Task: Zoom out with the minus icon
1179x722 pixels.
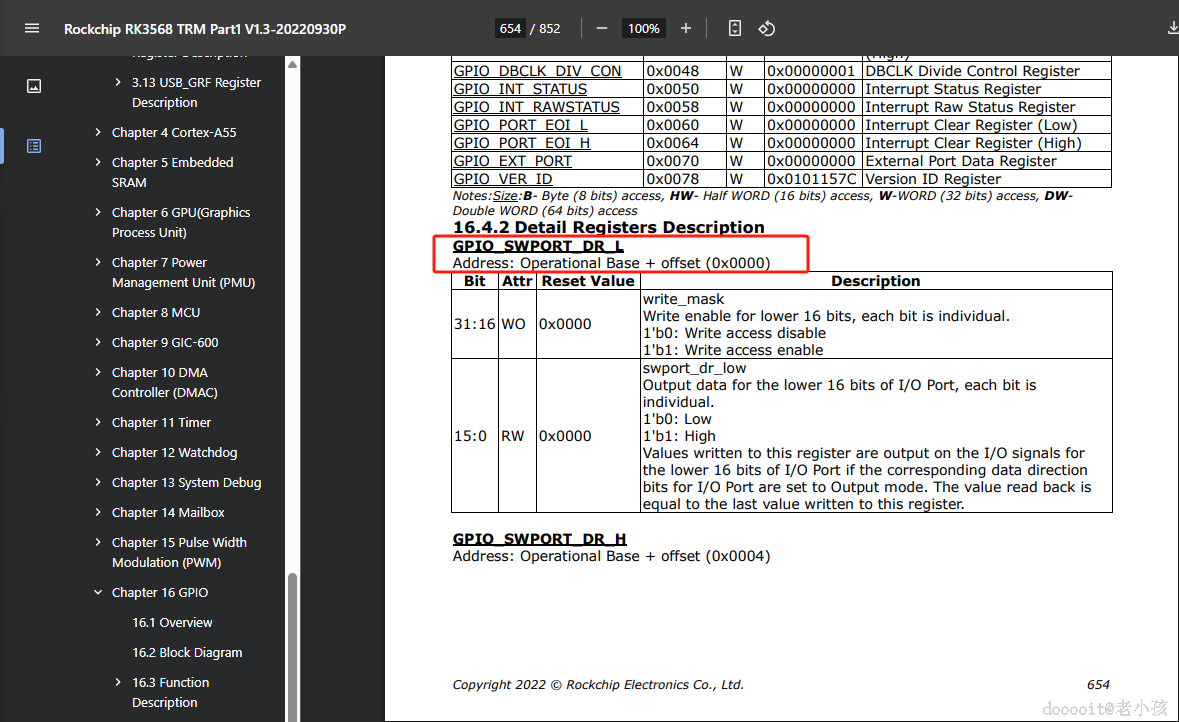Action: tap(602, 29)
